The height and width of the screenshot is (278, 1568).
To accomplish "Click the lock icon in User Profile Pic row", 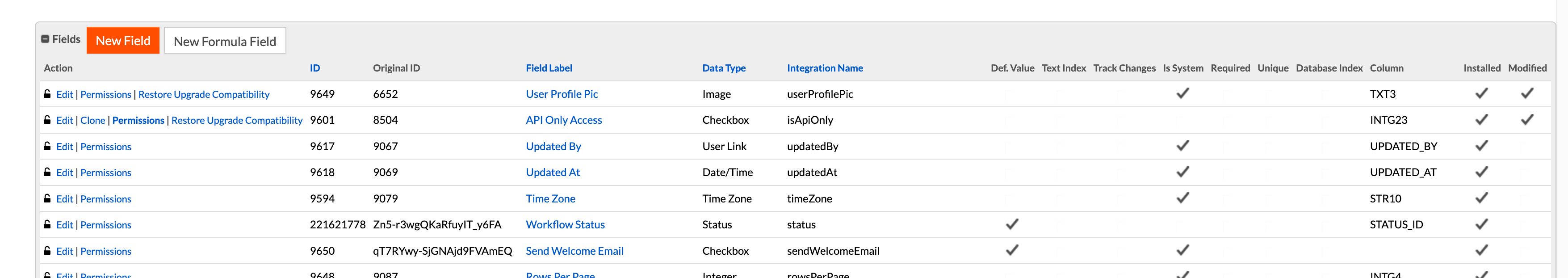I will tap(47, 94).
